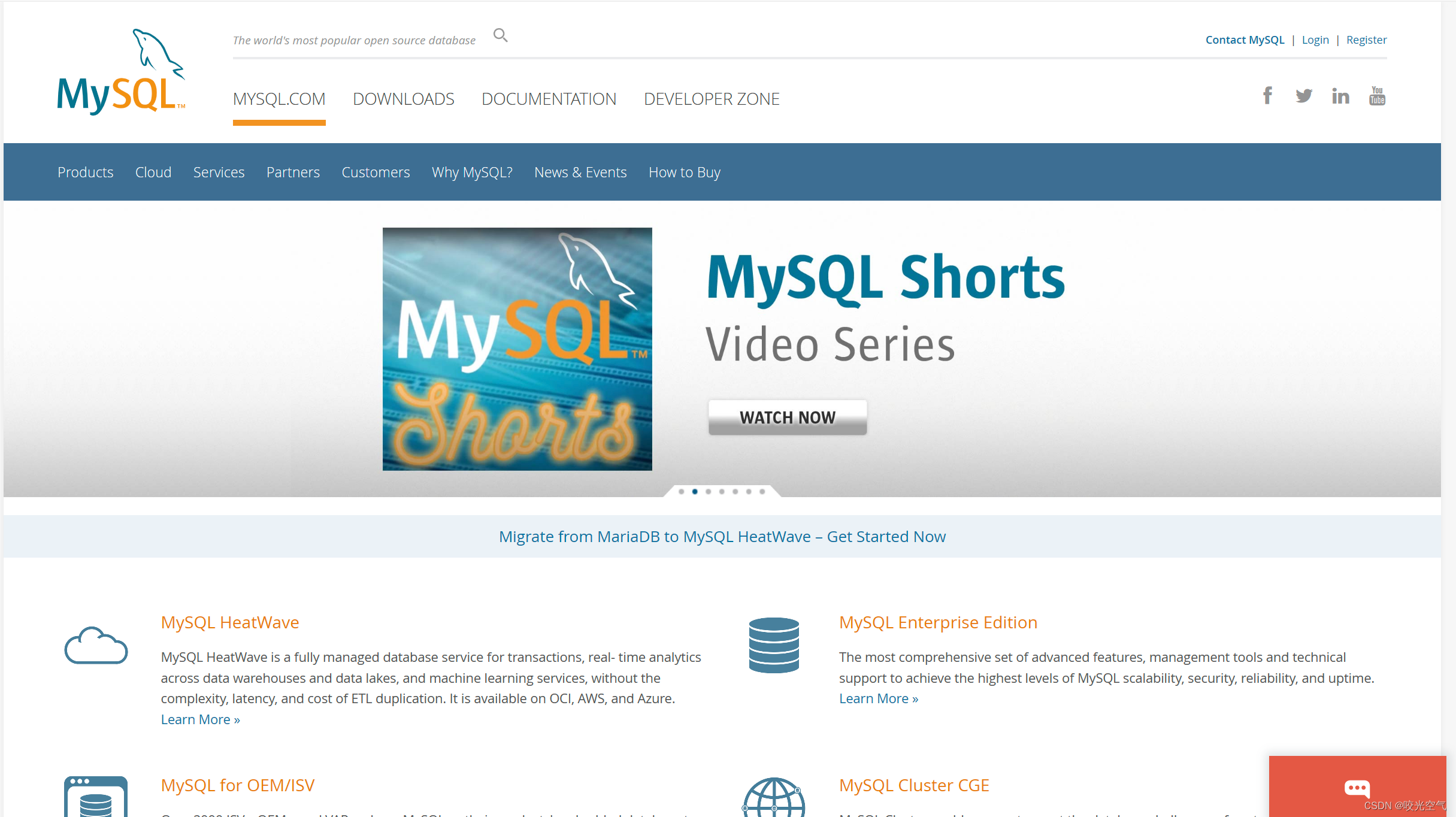Open the search magnifier icon

(500, 35)
